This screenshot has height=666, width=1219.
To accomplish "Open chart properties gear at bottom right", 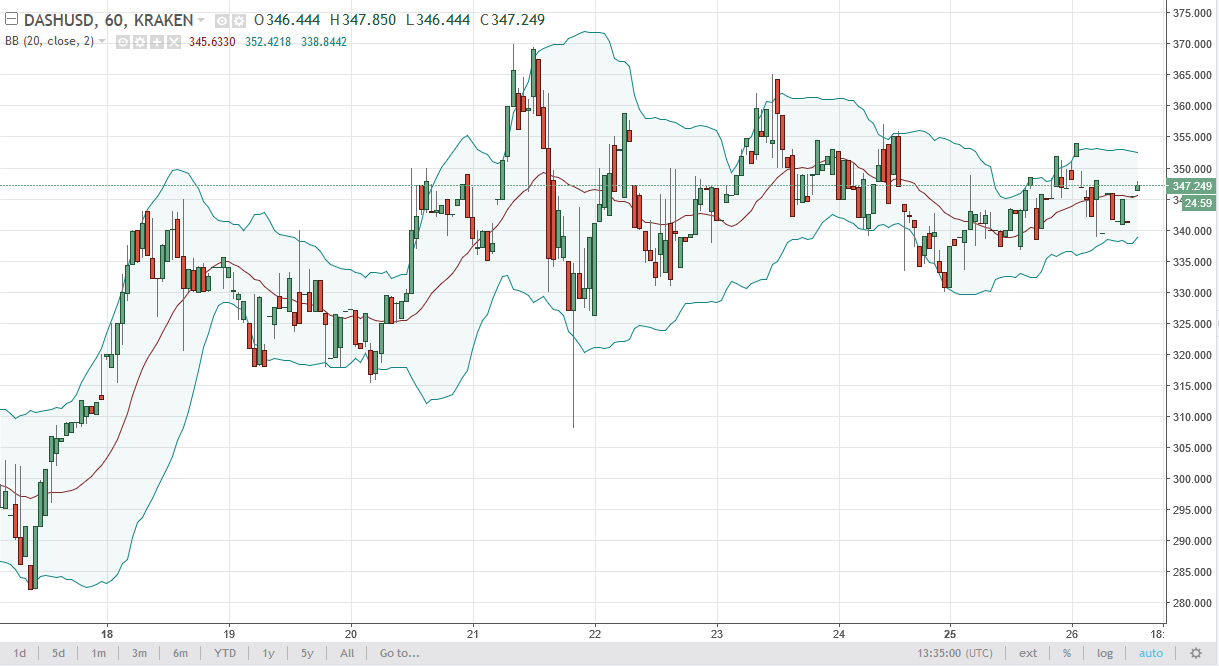I will point(1195,653).
